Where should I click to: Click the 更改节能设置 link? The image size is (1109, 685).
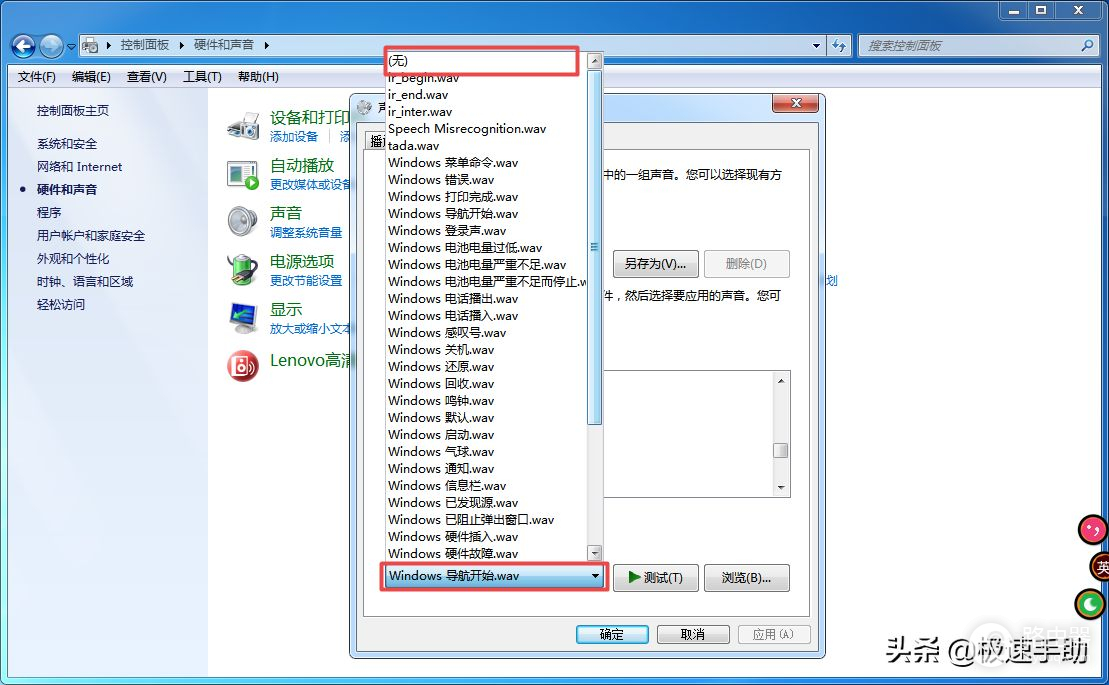(306, 281)
